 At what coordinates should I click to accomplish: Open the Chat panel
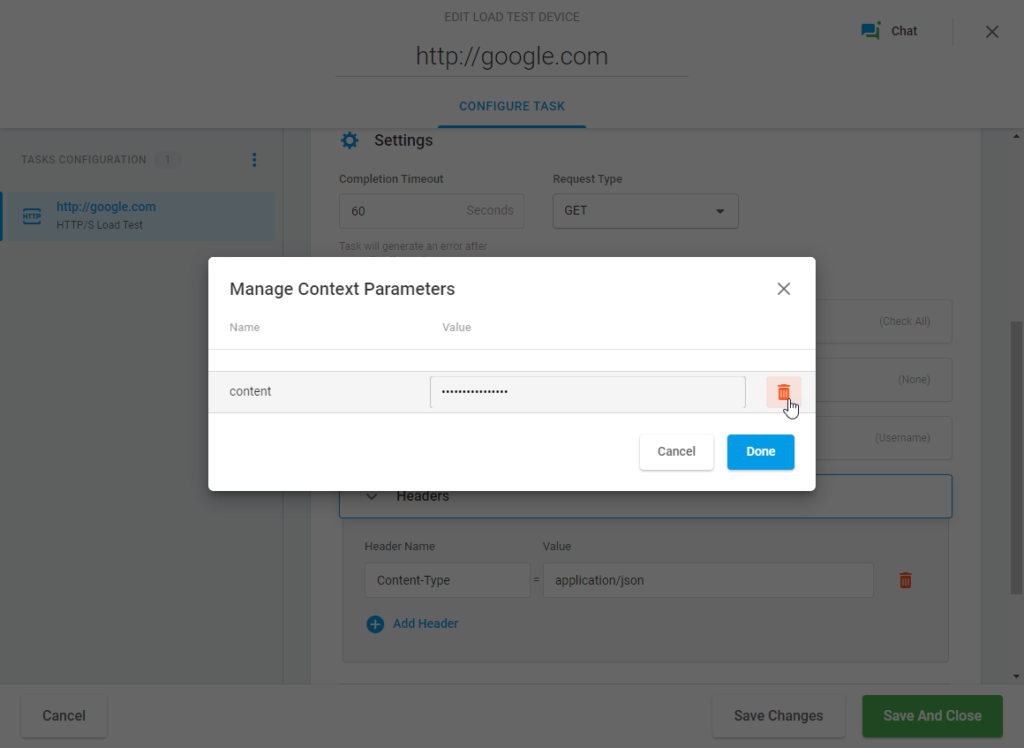click(888, 30)
